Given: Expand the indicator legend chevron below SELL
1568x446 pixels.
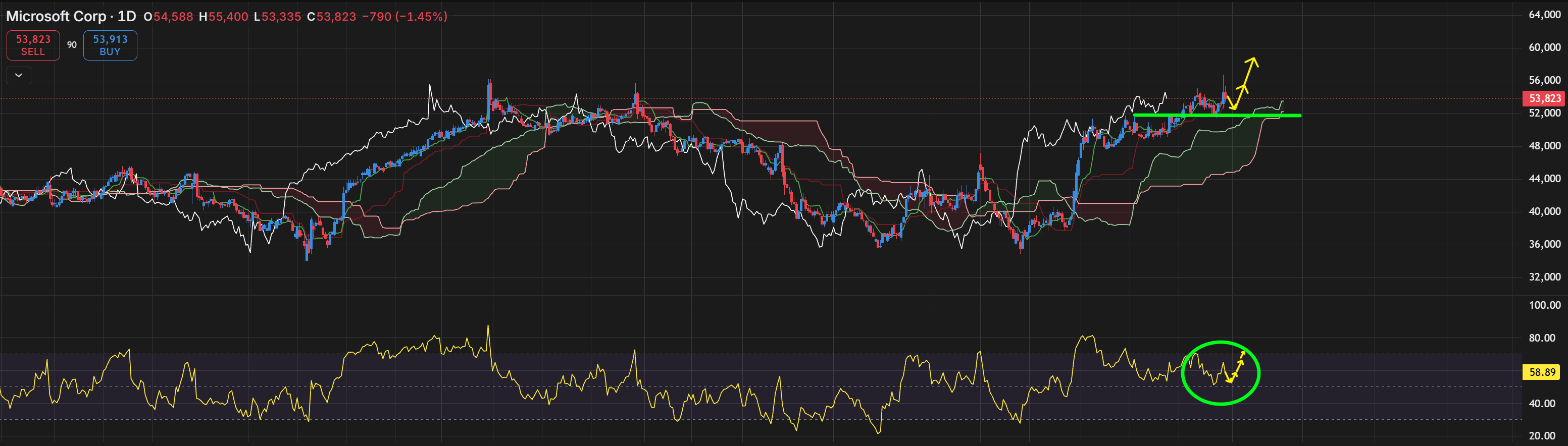Looking at the screenshot, I should (x=19, y=76).
